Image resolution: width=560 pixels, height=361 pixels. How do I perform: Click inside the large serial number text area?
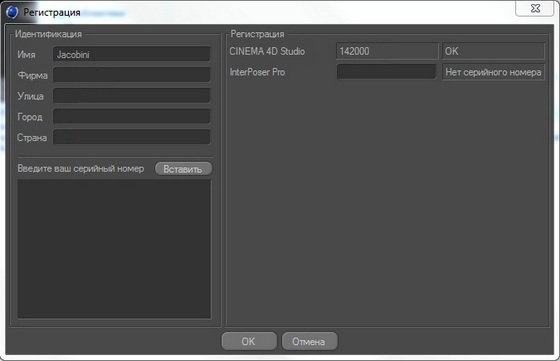(114, 249)
